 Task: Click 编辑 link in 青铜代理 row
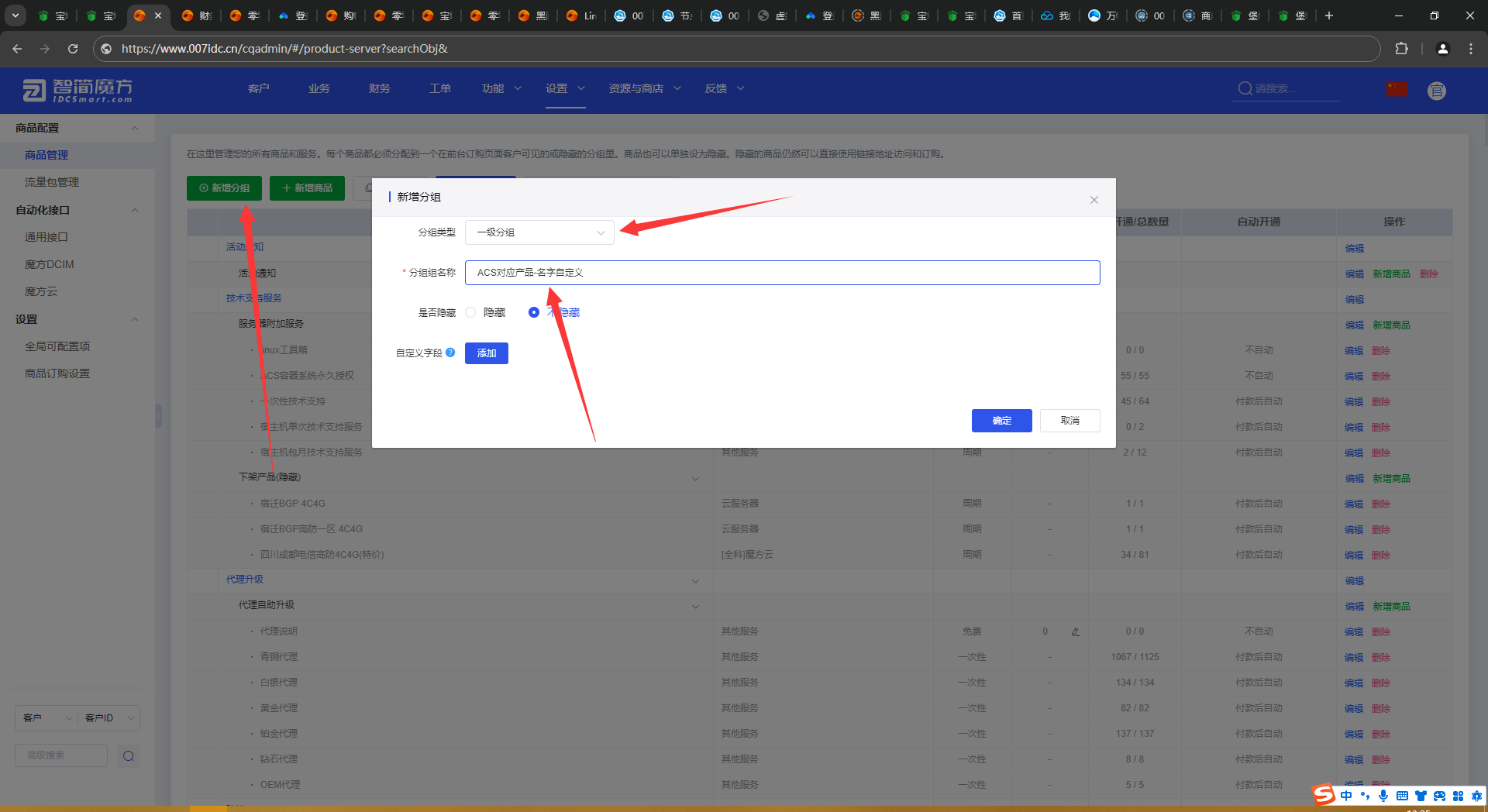pyautogui.click(x=1354, y=657)
